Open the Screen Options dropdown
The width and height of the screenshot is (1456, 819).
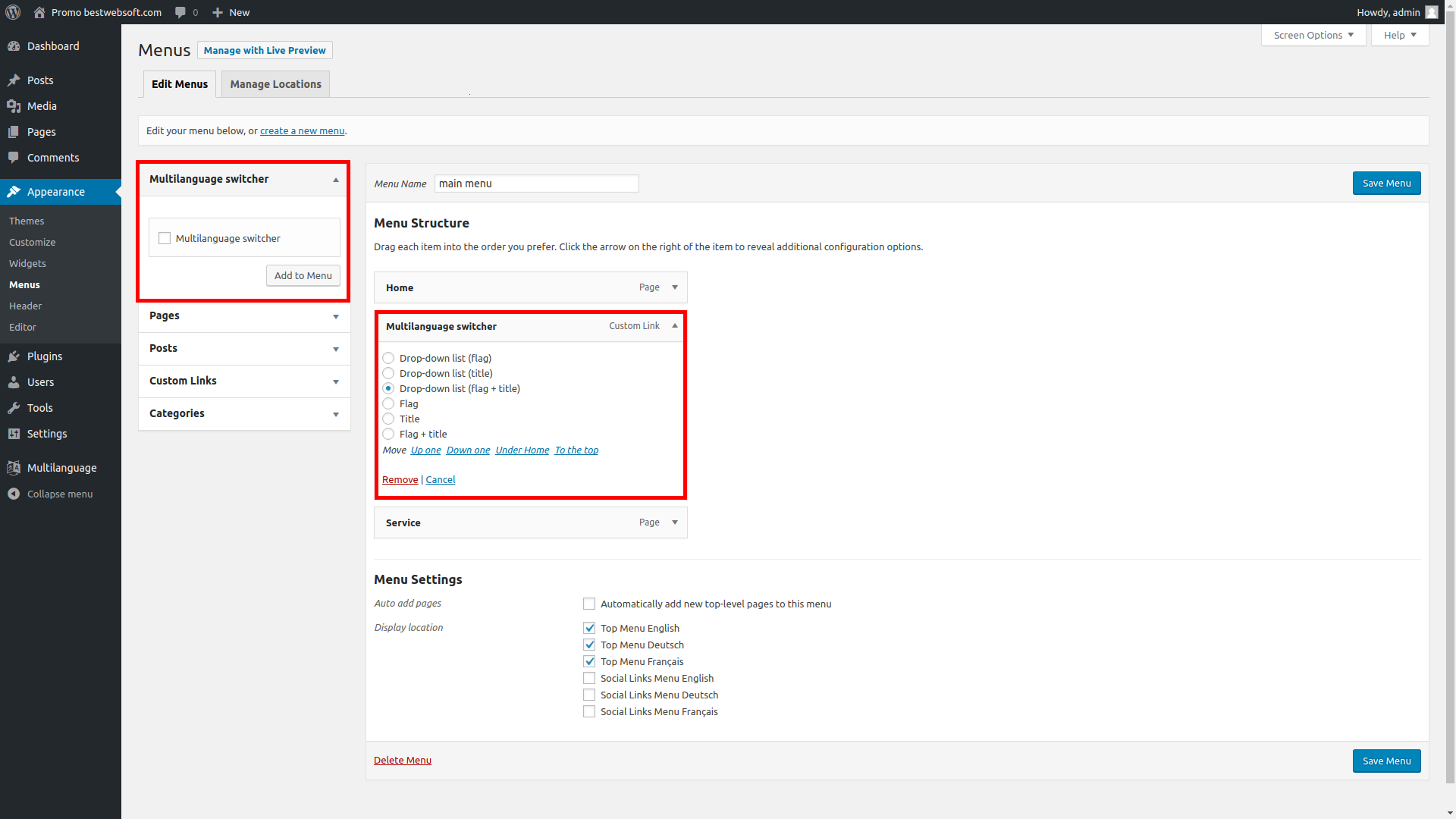1313,35
